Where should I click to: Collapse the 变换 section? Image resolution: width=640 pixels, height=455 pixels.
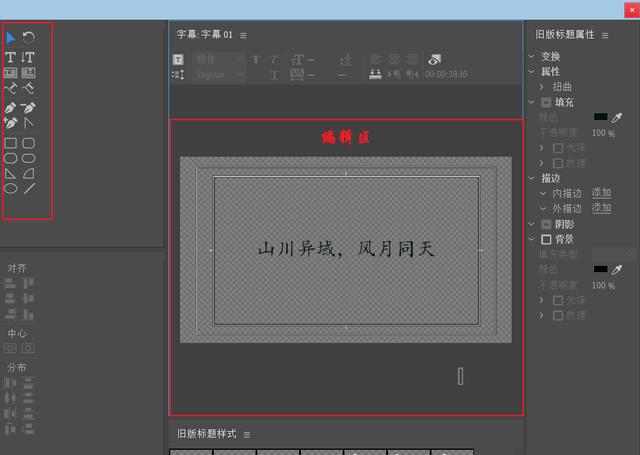click(x=531, y=56)
